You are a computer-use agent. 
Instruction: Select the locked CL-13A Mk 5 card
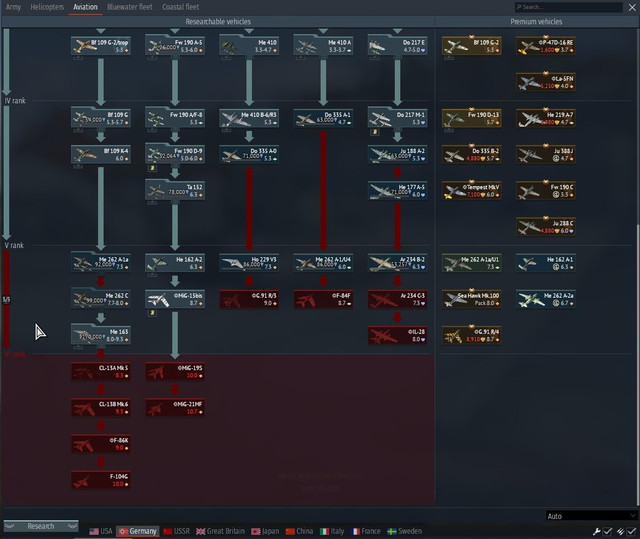tap(101, 371)
